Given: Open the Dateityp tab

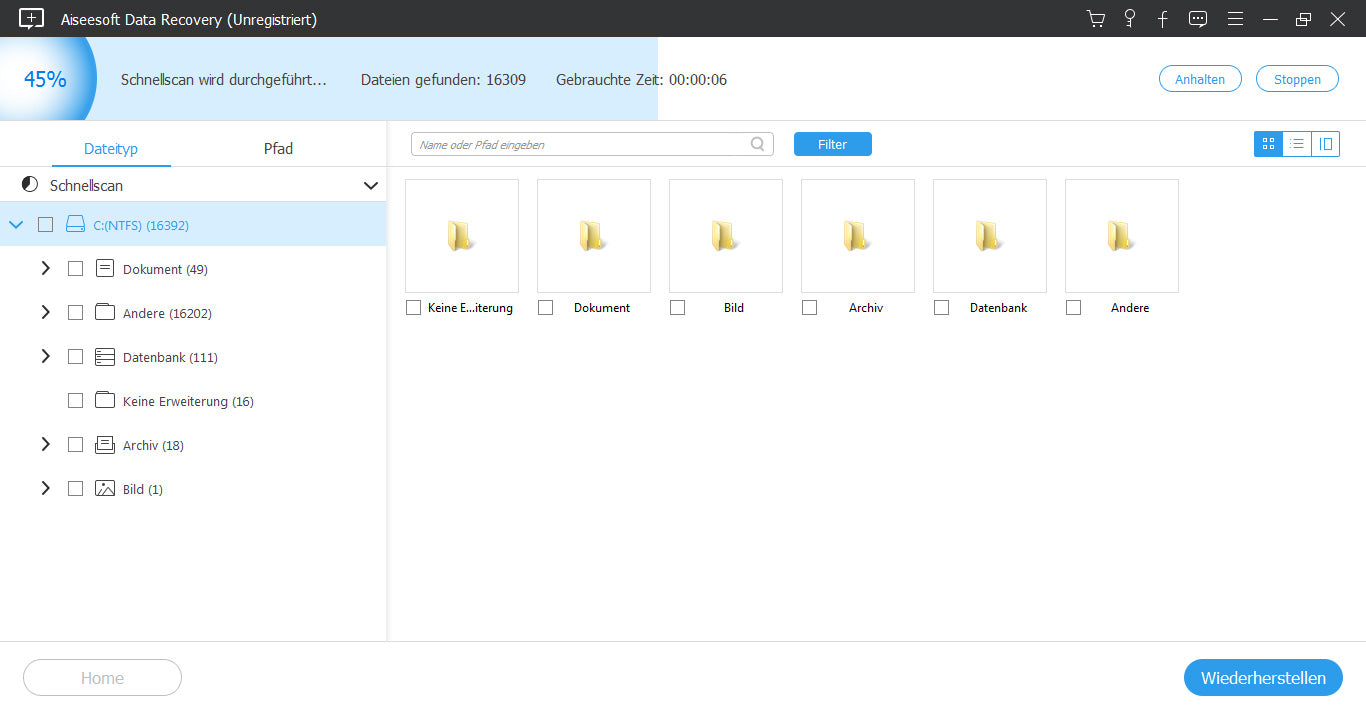Looking at the screenshot, I should point(110,147).
